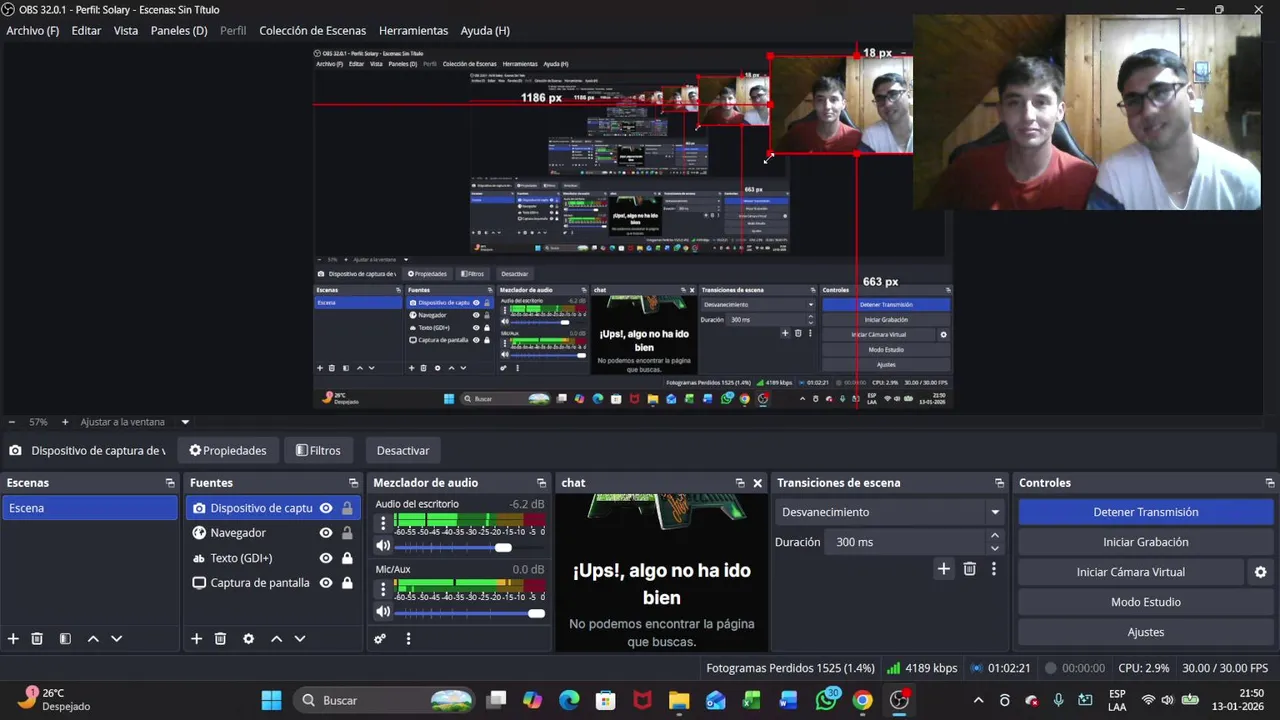Open the Ayuda (H) menu

[485, 31]
